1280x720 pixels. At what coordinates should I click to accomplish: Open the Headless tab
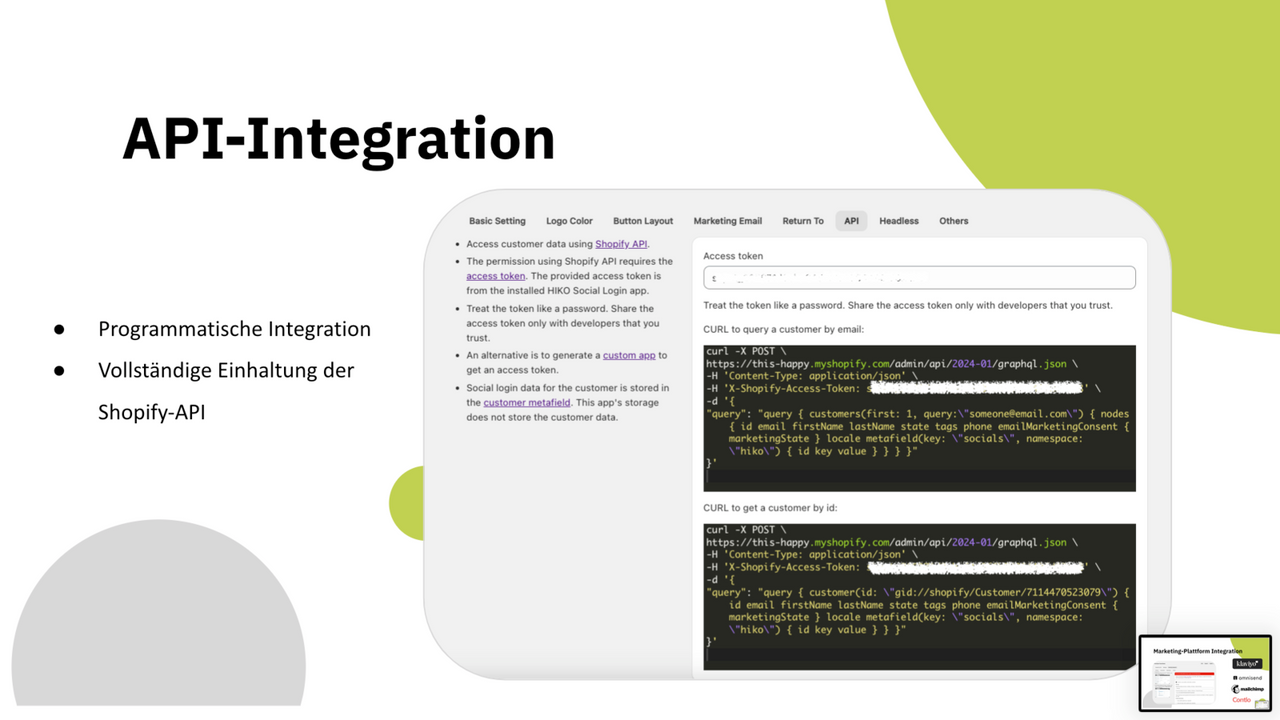click(899, 221)
